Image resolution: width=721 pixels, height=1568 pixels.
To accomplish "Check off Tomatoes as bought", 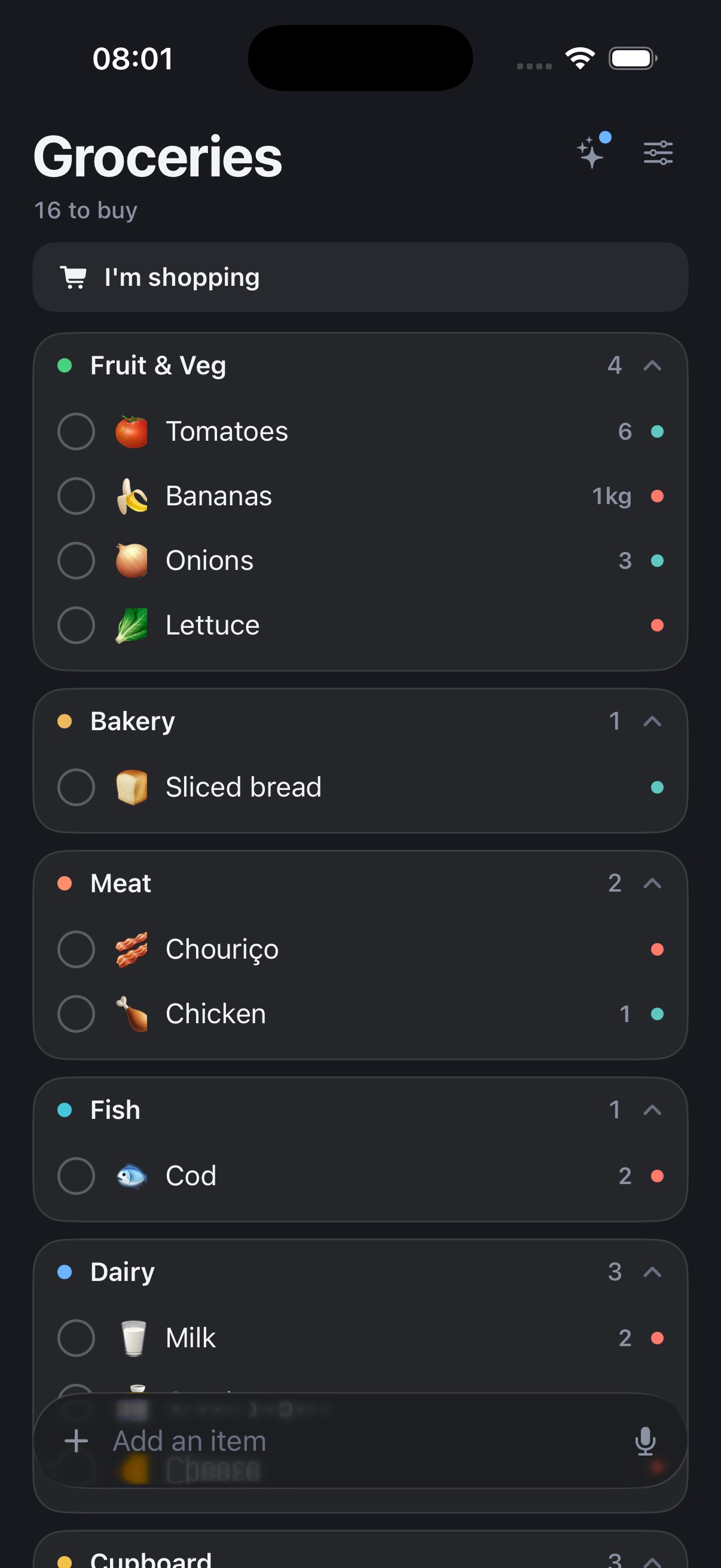I will 76,432.
